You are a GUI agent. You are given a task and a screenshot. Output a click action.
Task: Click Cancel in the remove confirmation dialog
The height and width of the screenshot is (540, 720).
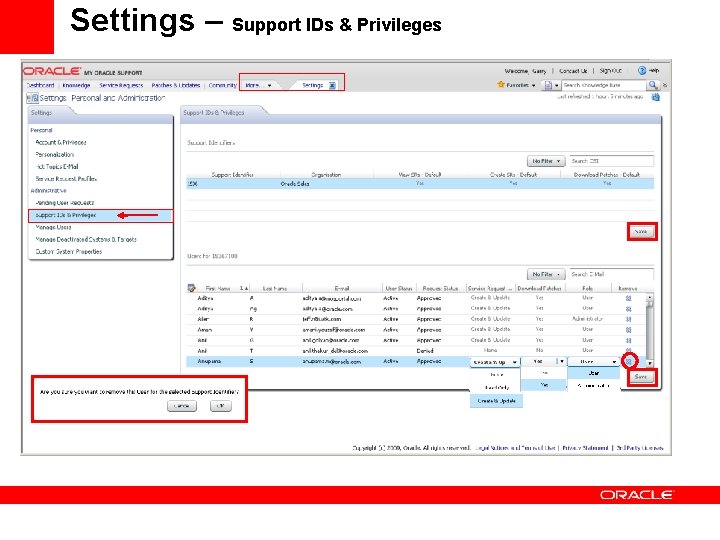pos(182,406)
